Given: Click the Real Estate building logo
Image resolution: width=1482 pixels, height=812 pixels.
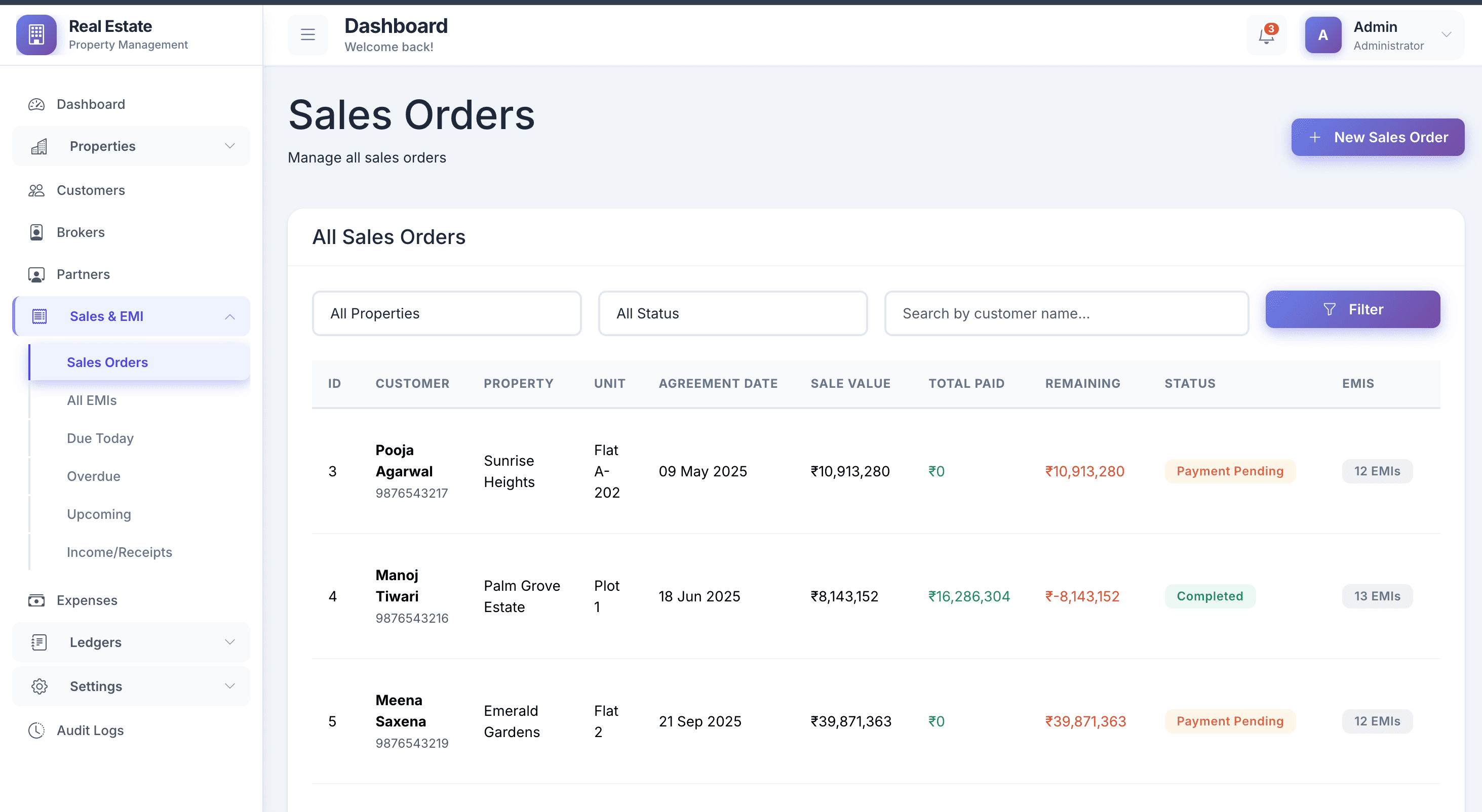Looking at the screenshot, I should [x=36, y=35].
